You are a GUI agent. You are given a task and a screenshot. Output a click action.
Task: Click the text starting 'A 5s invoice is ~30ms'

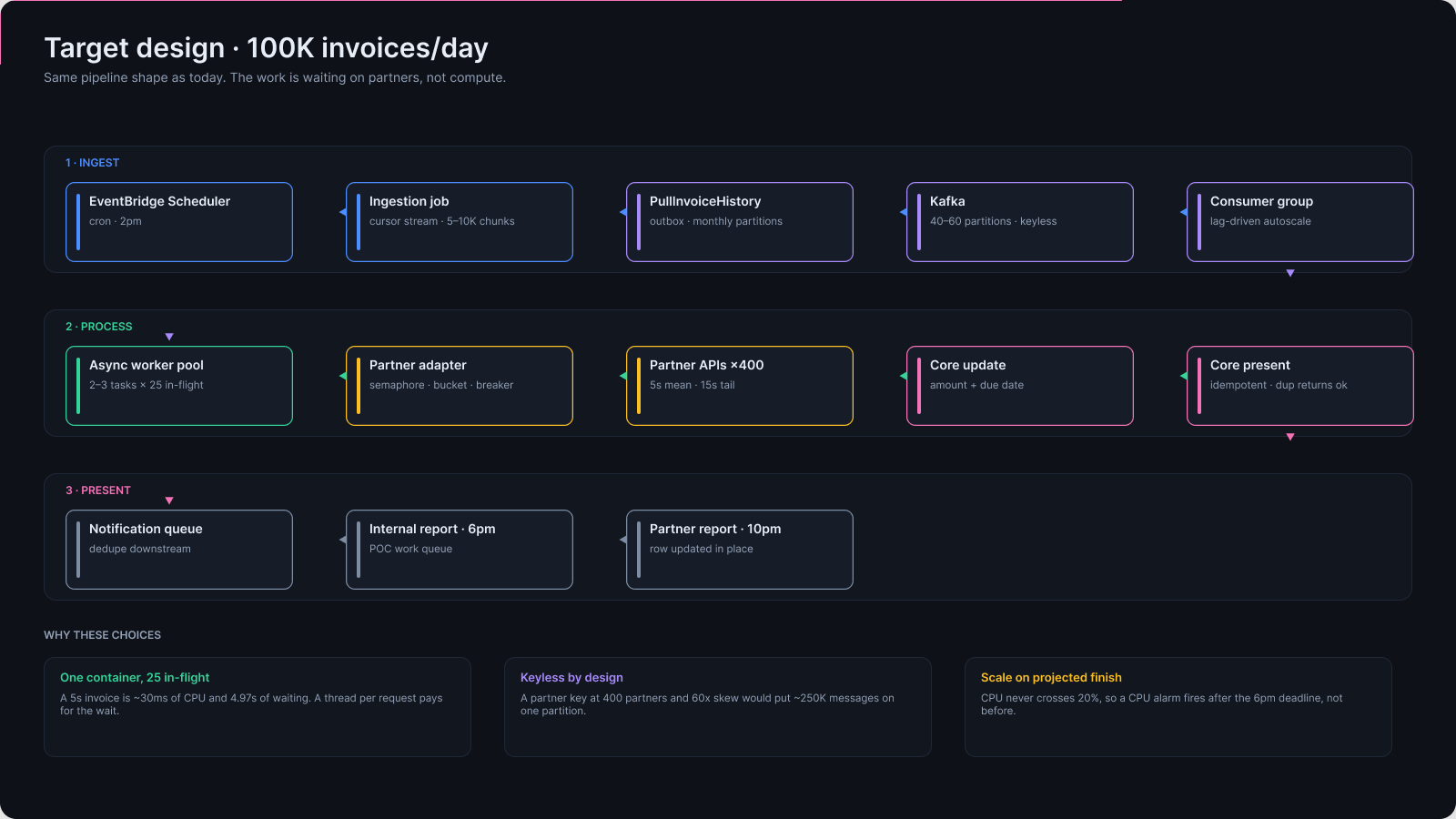pos(251,704)
